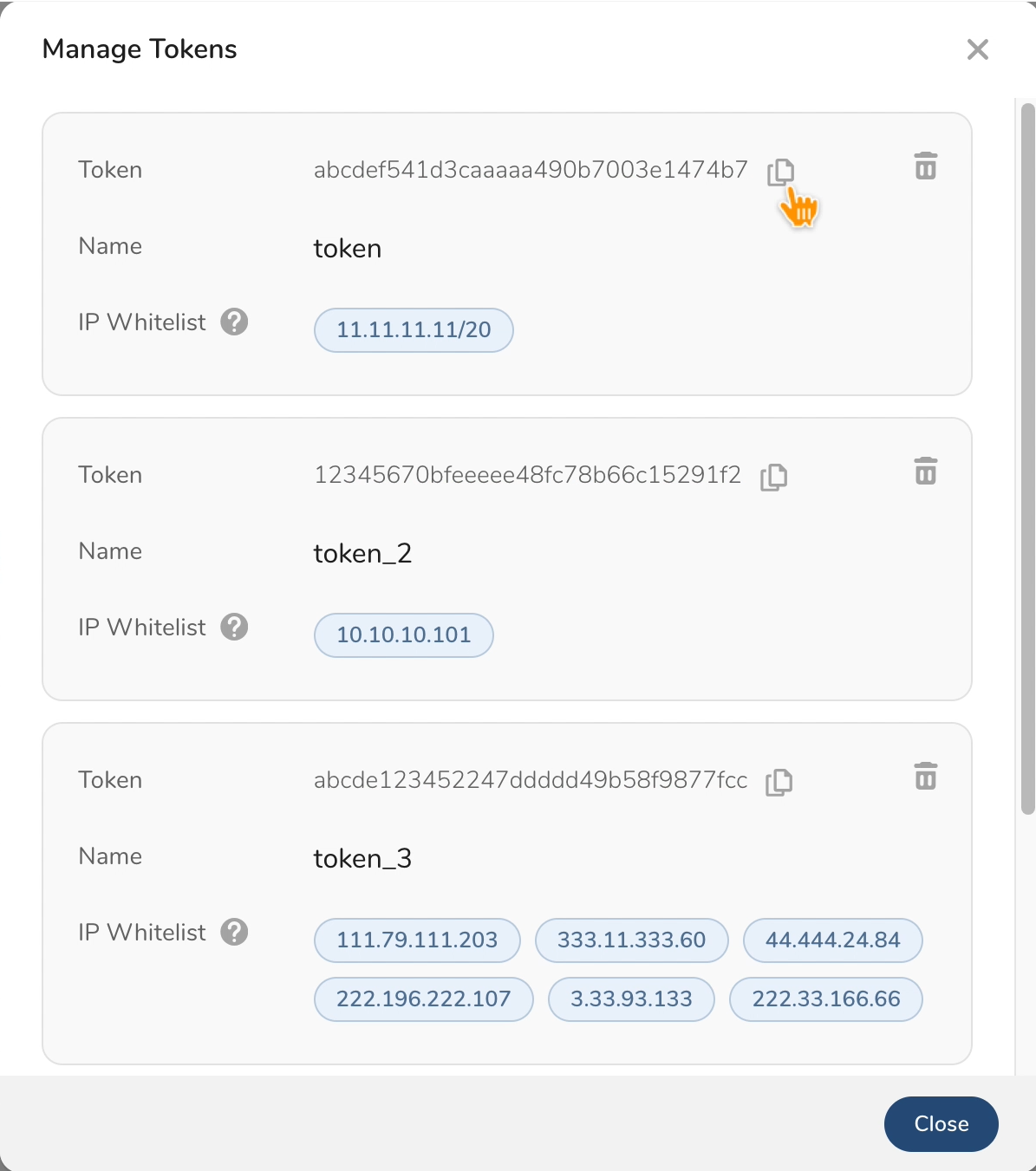
Task: Copy the token named token
Action: tap(780, 172)
